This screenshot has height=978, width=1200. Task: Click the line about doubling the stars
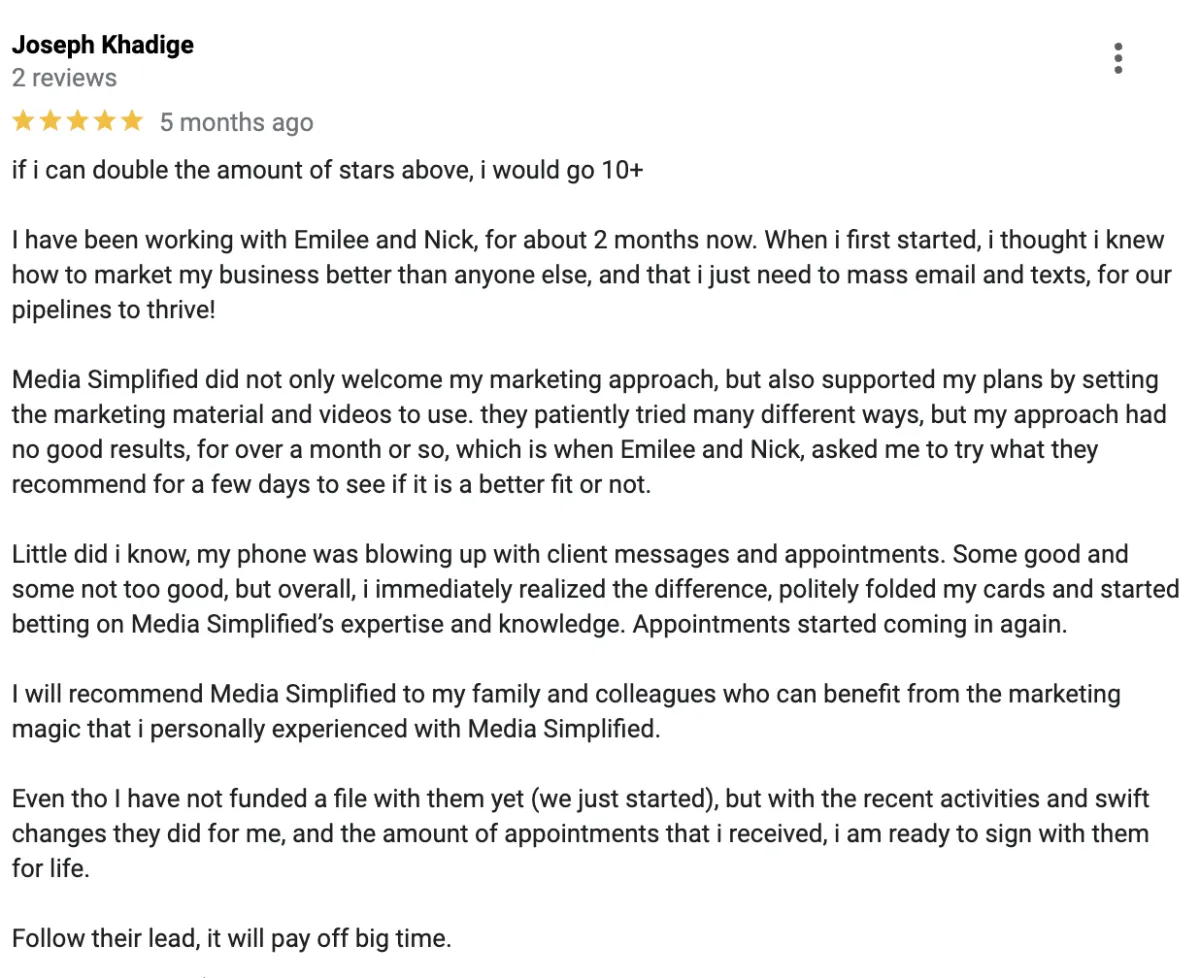[327, 170]
